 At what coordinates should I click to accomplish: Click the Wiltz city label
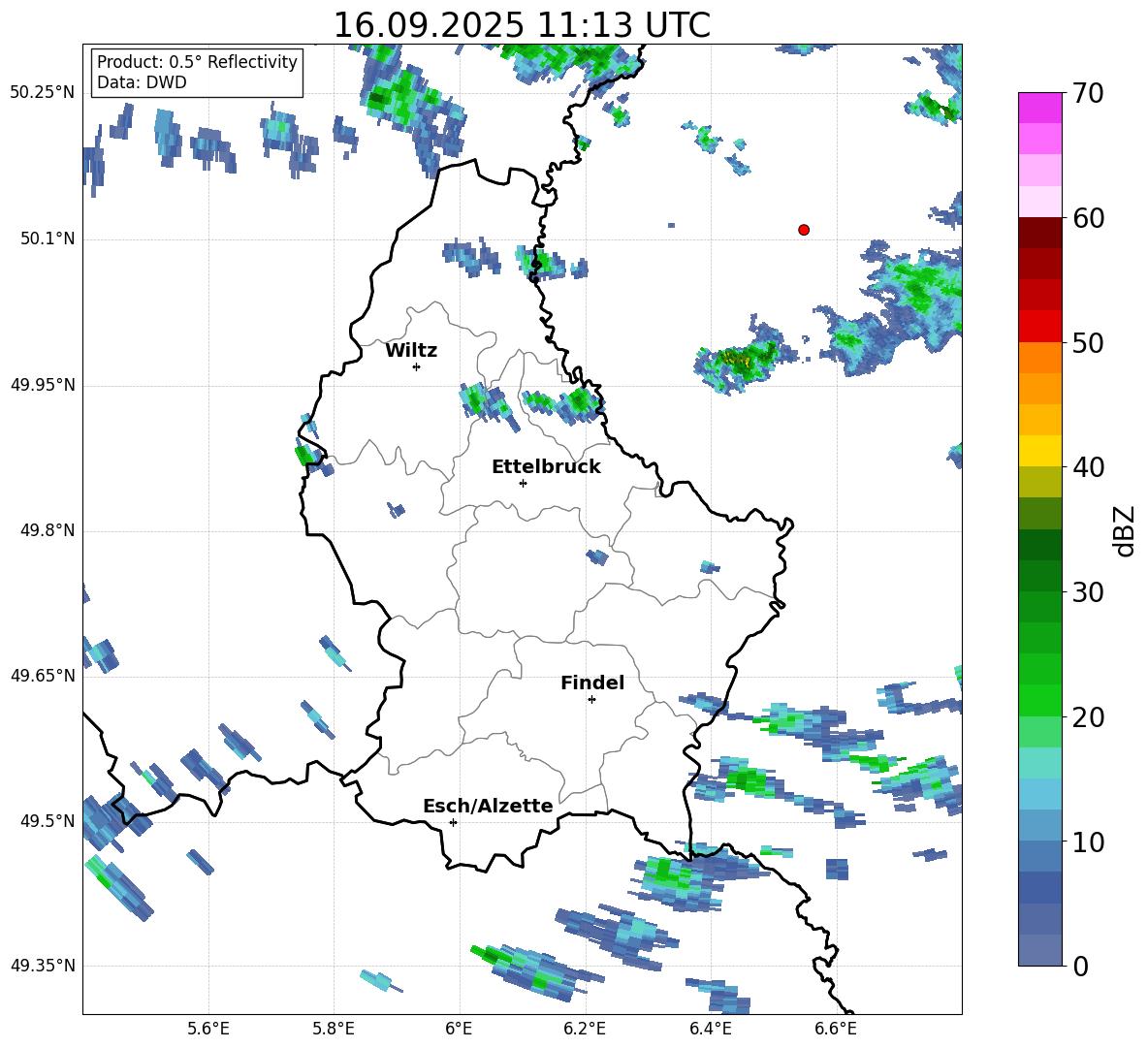tap(411, 351)
